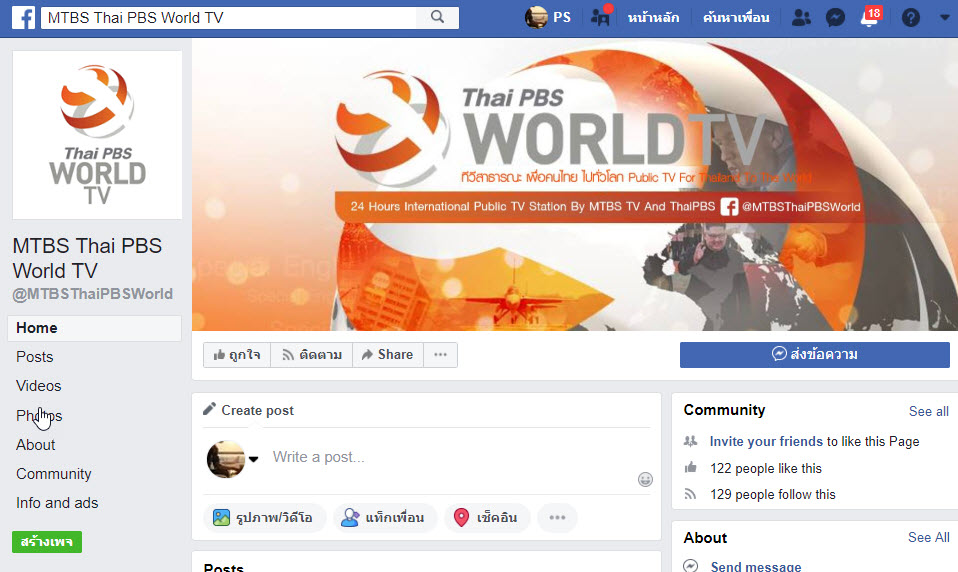
Task: Click the รูปภาพ/วิดีโอ photo video button
Action: (x=265, y=518)
